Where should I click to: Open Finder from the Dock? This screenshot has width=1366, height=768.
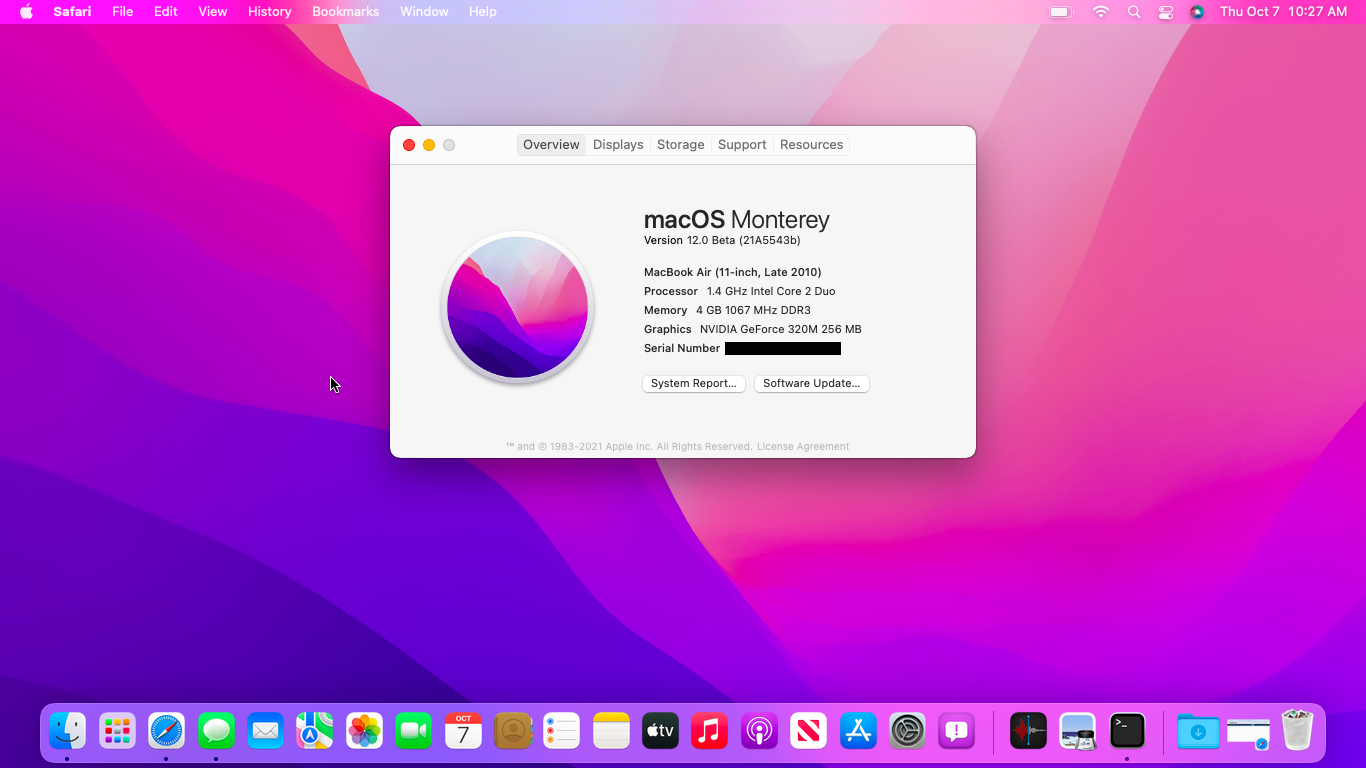click(68, 731)
